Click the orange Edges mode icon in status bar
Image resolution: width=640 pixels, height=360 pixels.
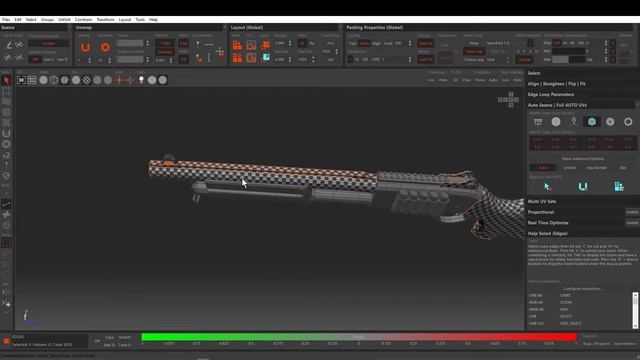[x=6, y=341]
